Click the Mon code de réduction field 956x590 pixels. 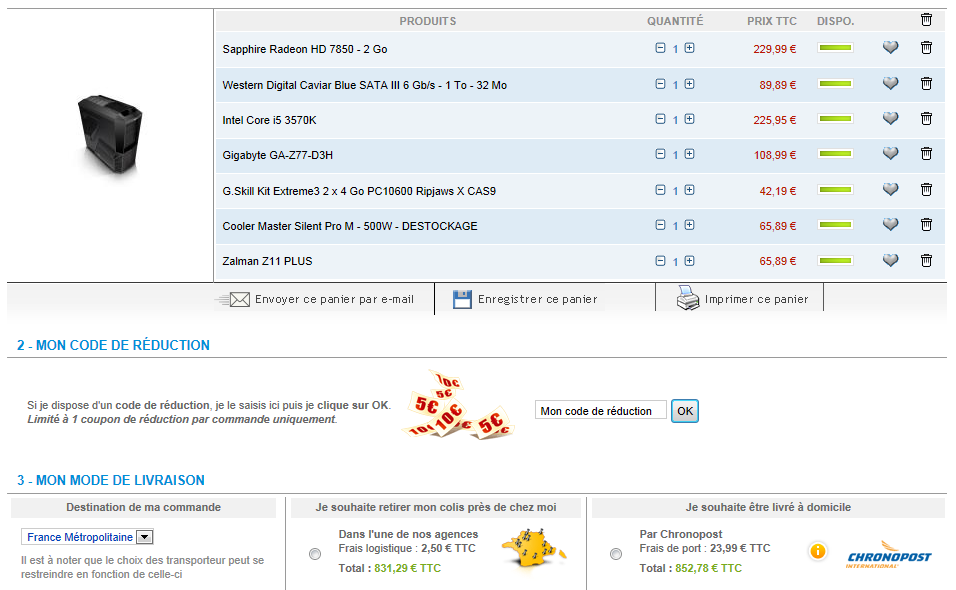click(600, 411)
